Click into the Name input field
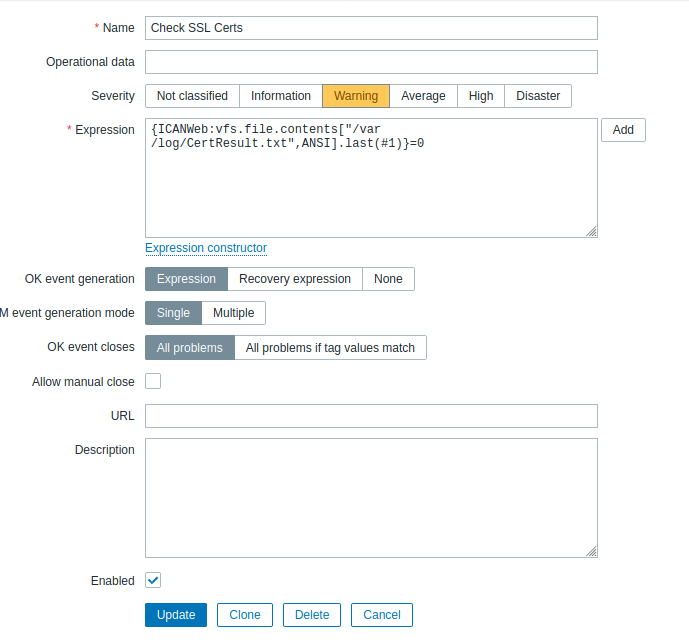Screen dimensions: 689x642 point(371,28)
